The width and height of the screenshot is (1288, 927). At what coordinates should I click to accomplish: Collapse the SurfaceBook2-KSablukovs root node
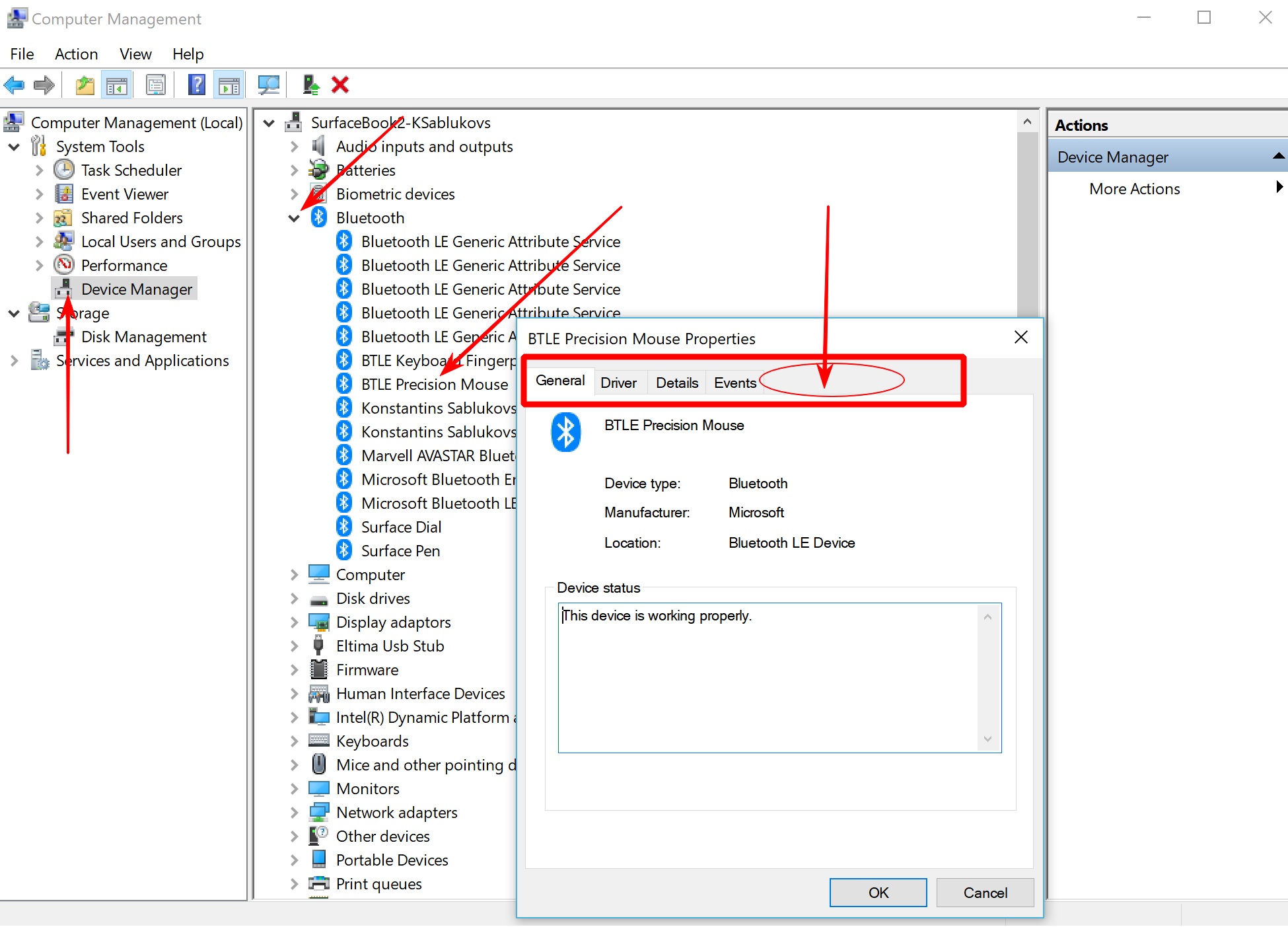tap(269, 123)
